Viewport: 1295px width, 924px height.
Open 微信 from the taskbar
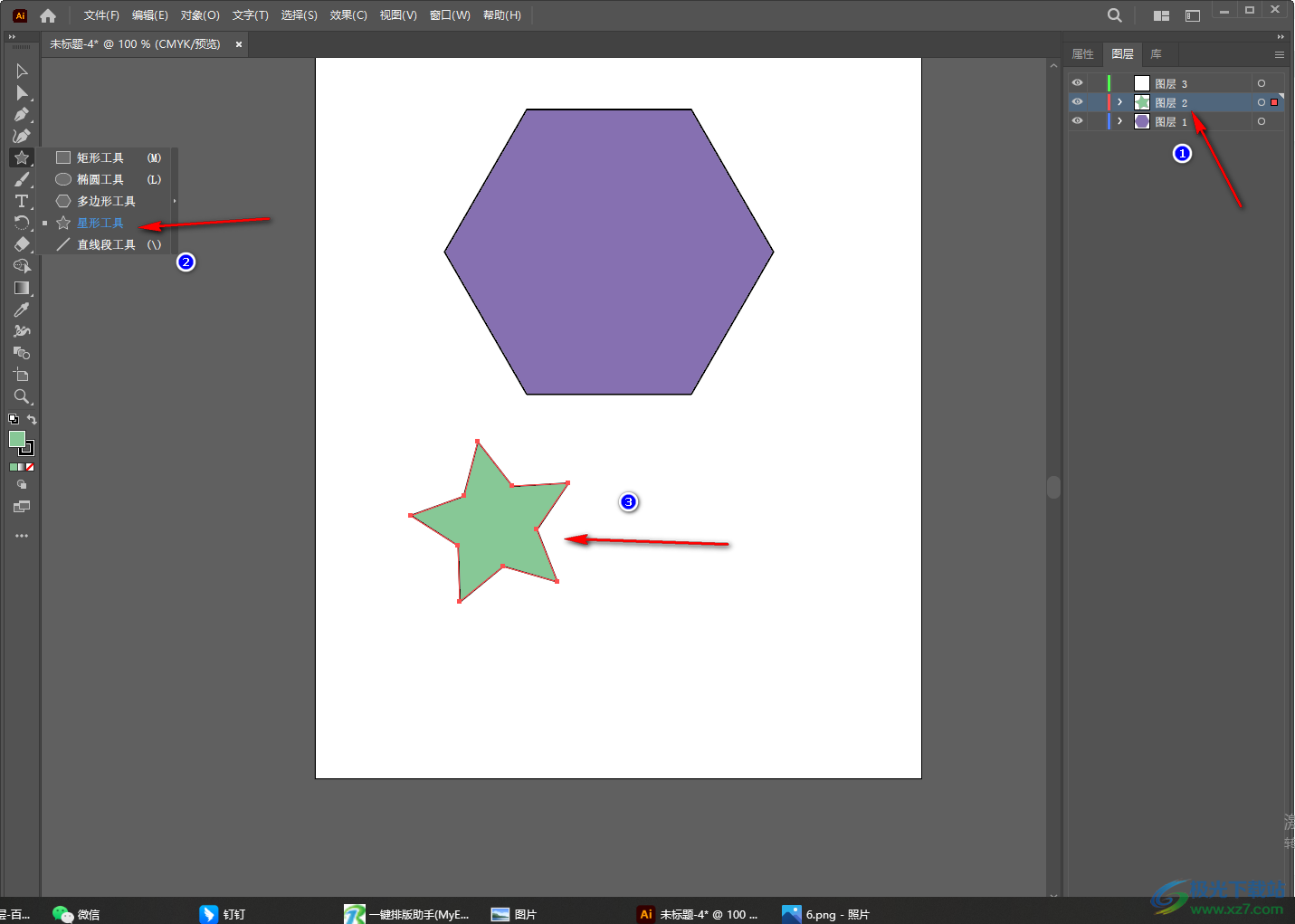click(76, 914)
